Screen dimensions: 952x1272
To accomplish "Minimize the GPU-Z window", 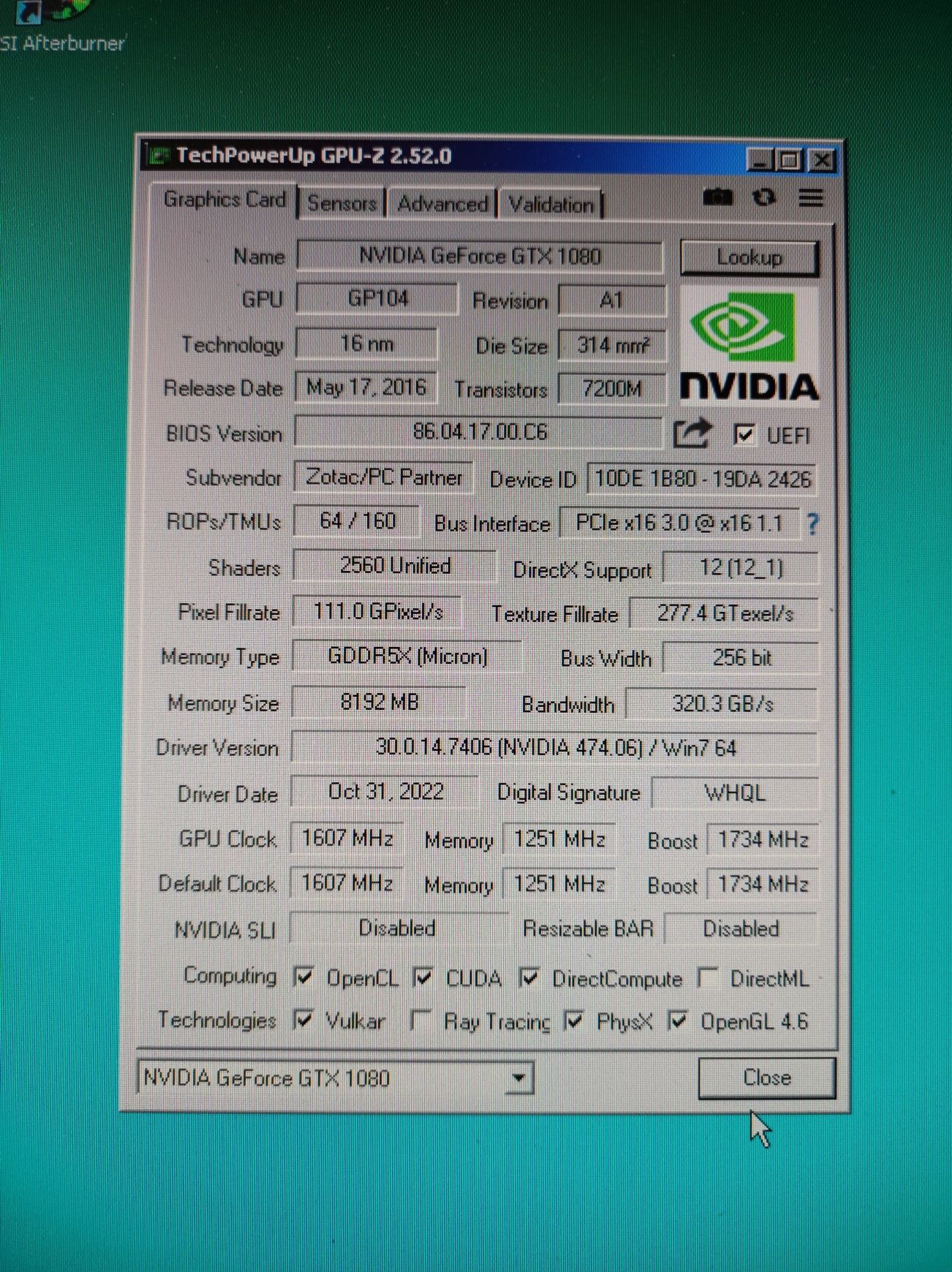I will pos(760,159).
